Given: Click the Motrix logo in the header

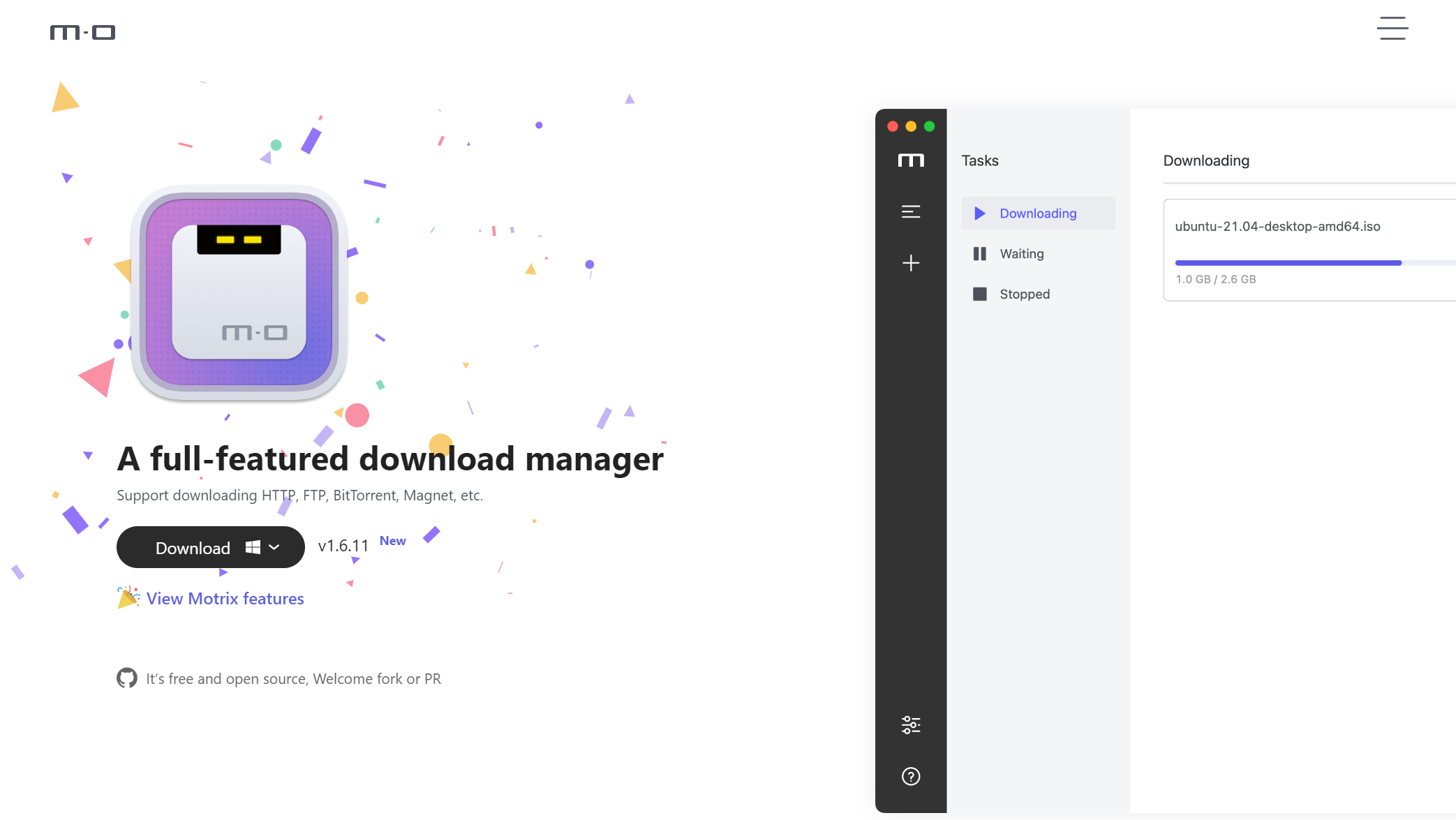Looking at the screenshot, I should [82, 32].
